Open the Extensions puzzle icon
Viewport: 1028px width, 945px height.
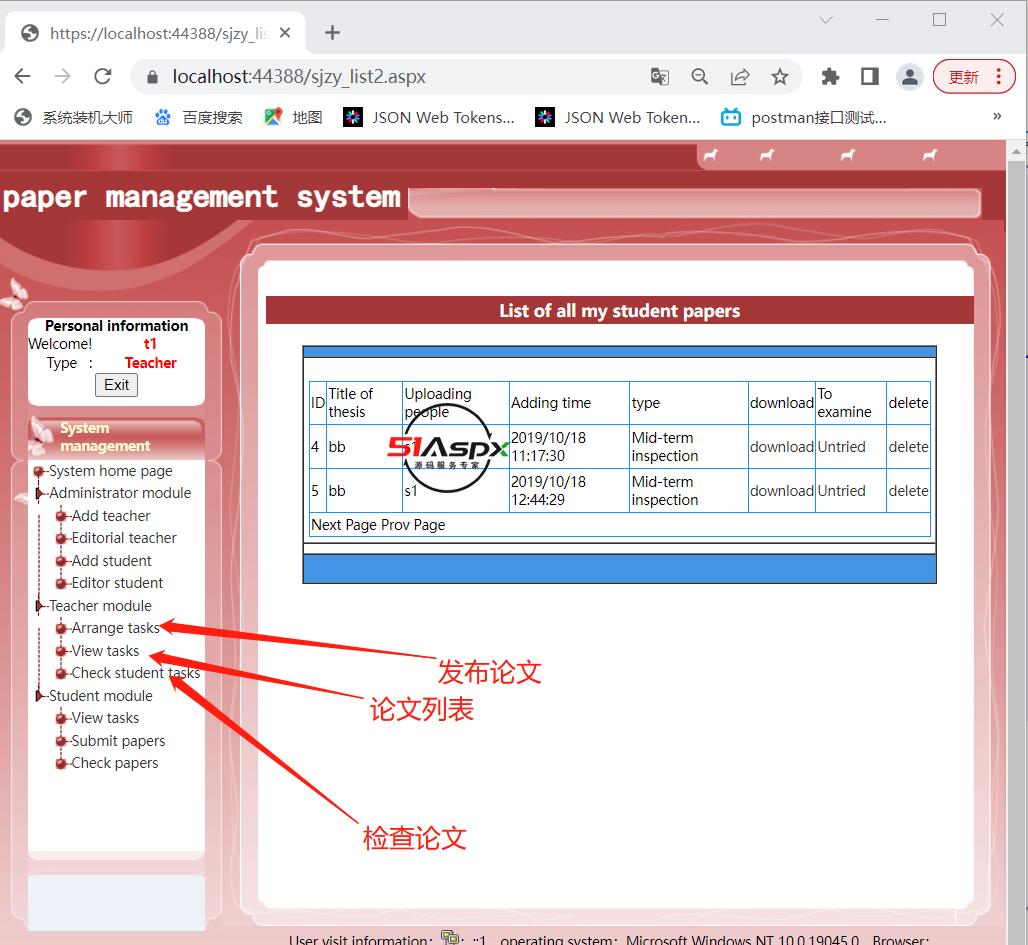830,77
